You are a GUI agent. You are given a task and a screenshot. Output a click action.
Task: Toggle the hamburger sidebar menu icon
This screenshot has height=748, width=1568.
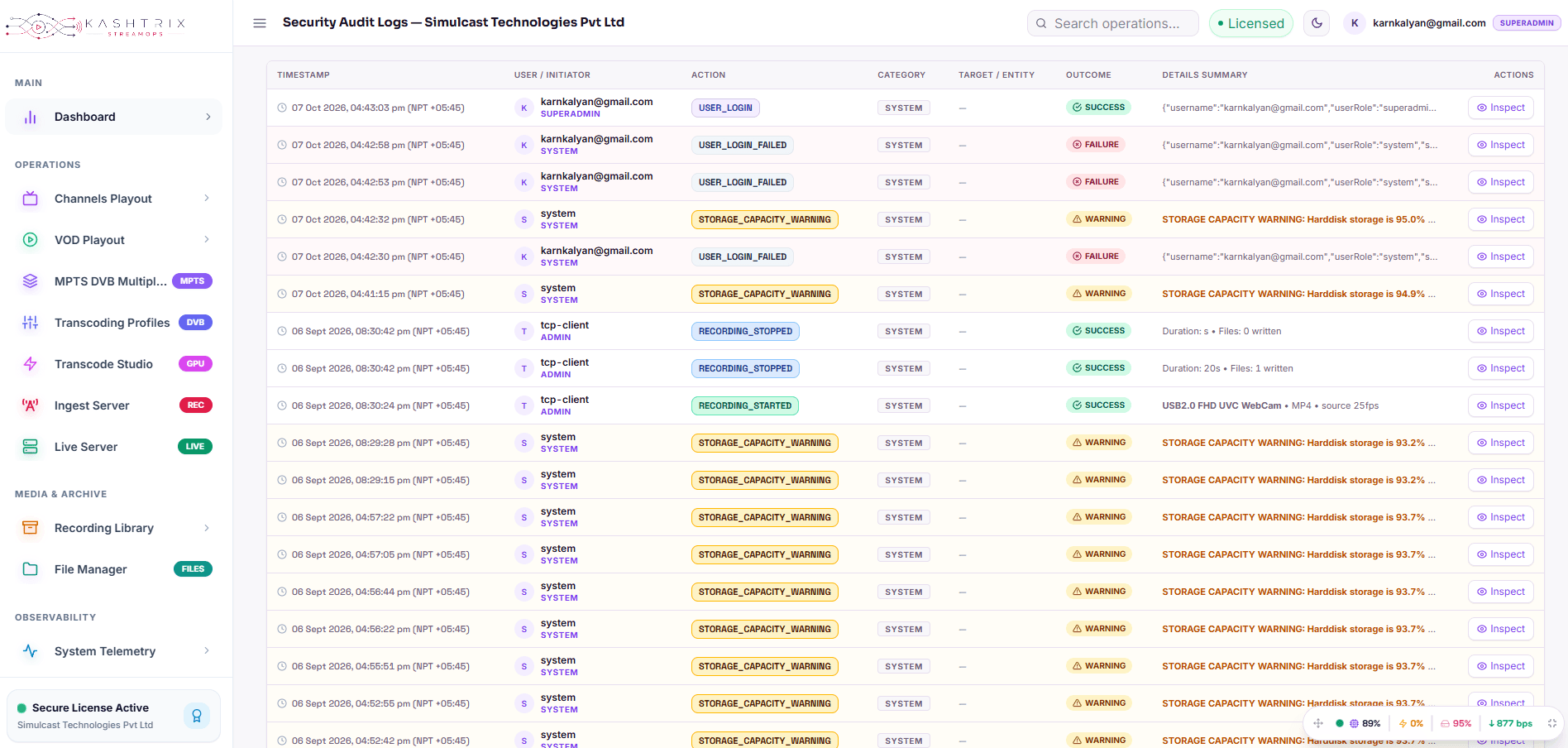tap(260, 23)
